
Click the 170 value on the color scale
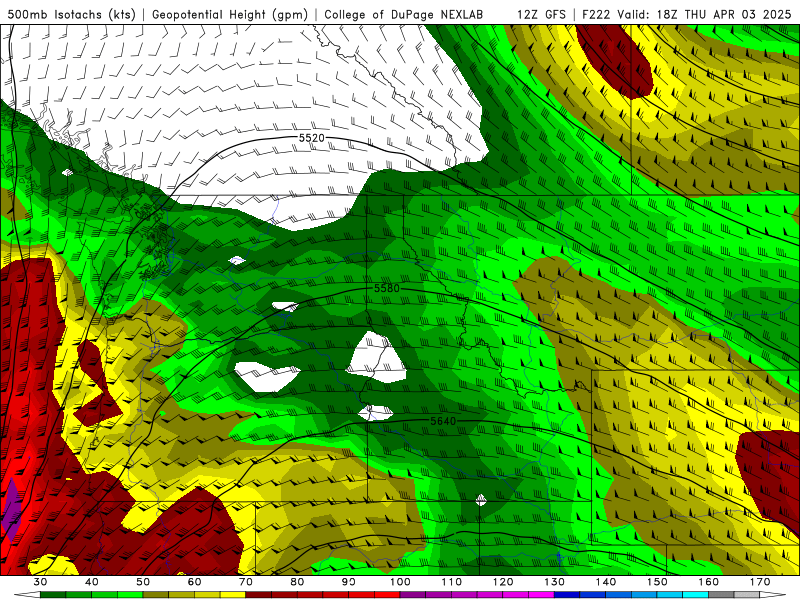[x=760, y=582]
